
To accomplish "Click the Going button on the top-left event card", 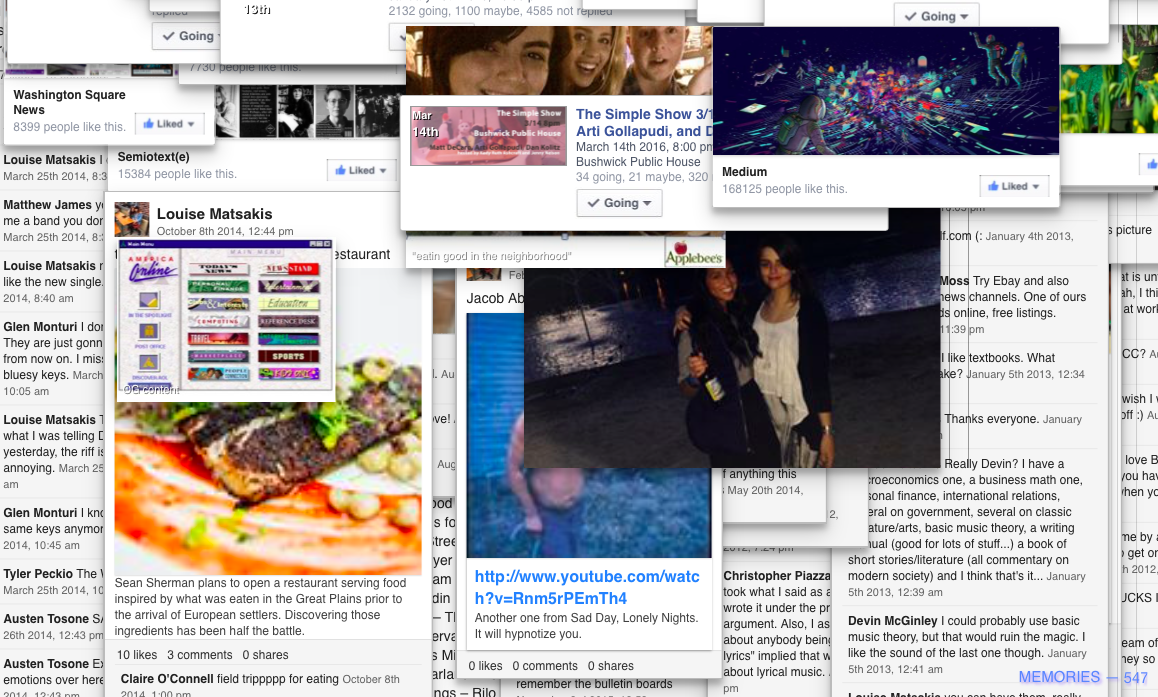I will click(x=187, y=36).
